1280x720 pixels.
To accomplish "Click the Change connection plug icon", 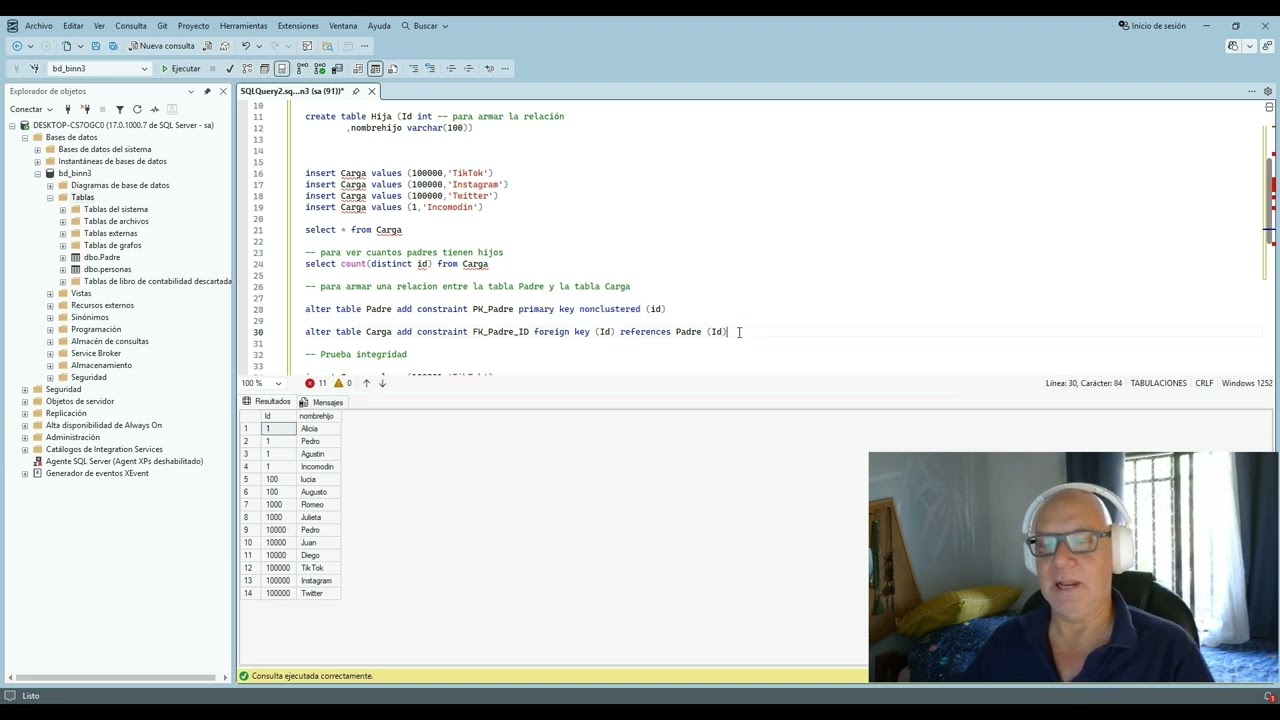I will click(x=34, y=69).
